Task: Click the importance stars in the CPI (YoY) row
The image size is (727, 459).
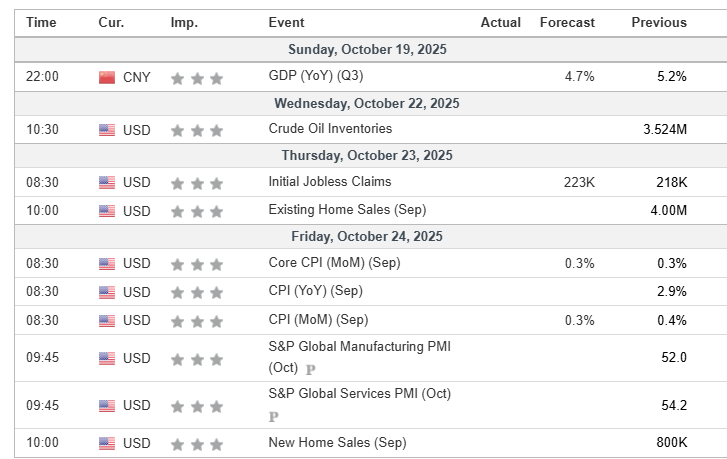Action: [197, 292]
